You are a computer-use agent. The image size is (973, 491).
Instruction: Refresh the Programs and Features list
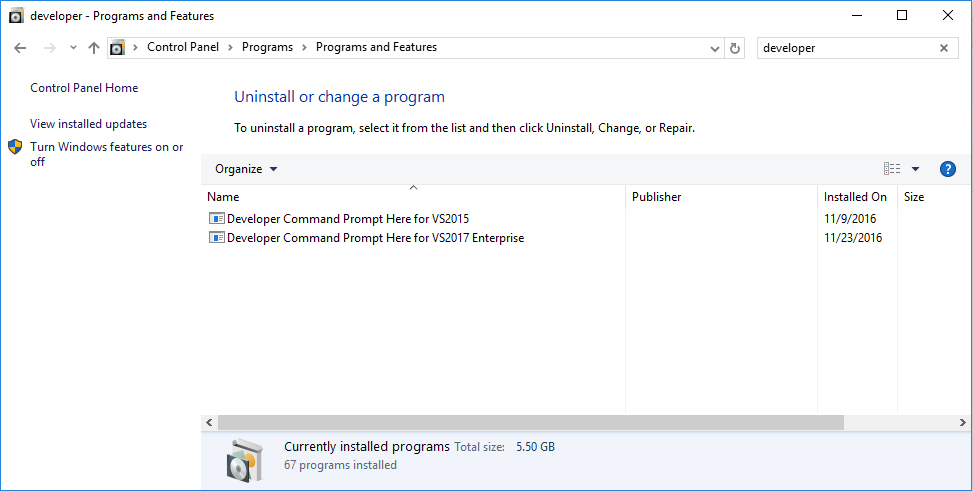click(x=735, y=48)
